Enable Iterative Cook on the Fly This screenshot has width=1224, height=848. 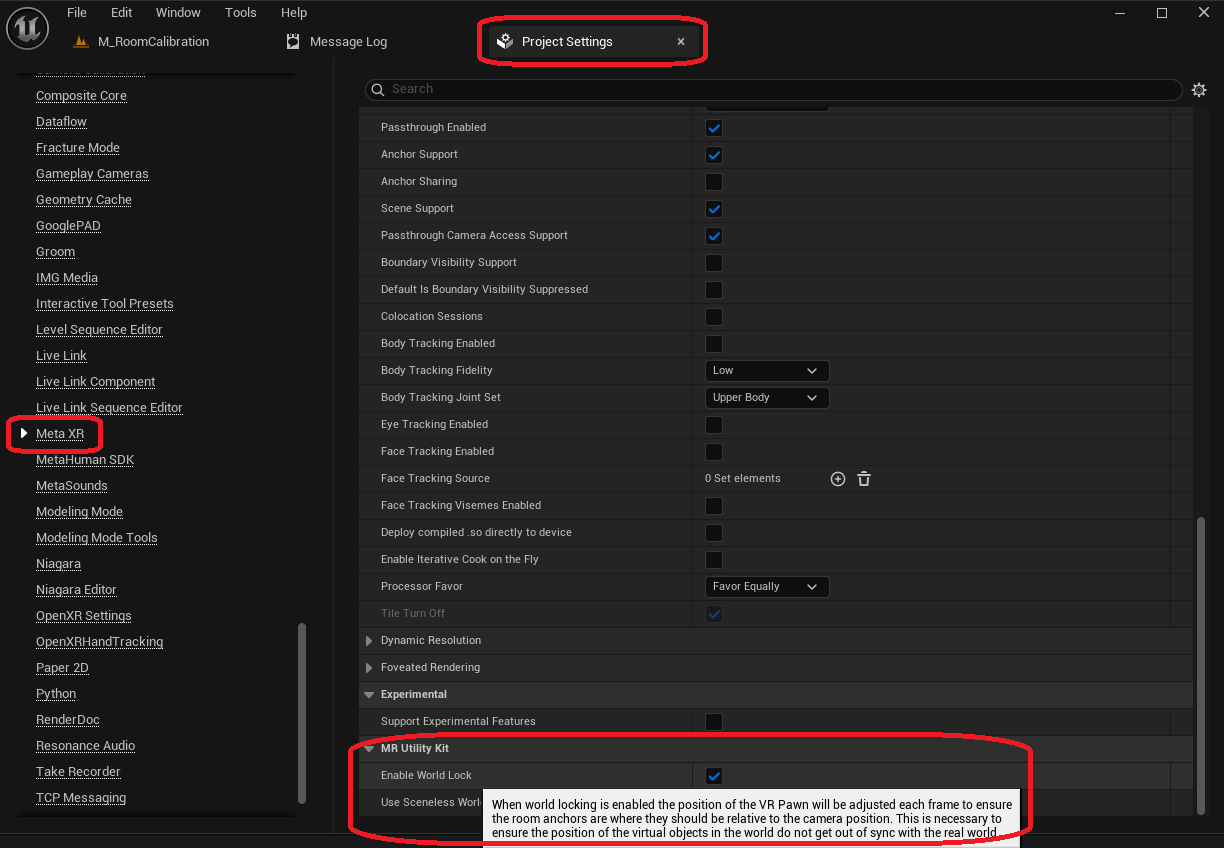click(x=714, y=560)
